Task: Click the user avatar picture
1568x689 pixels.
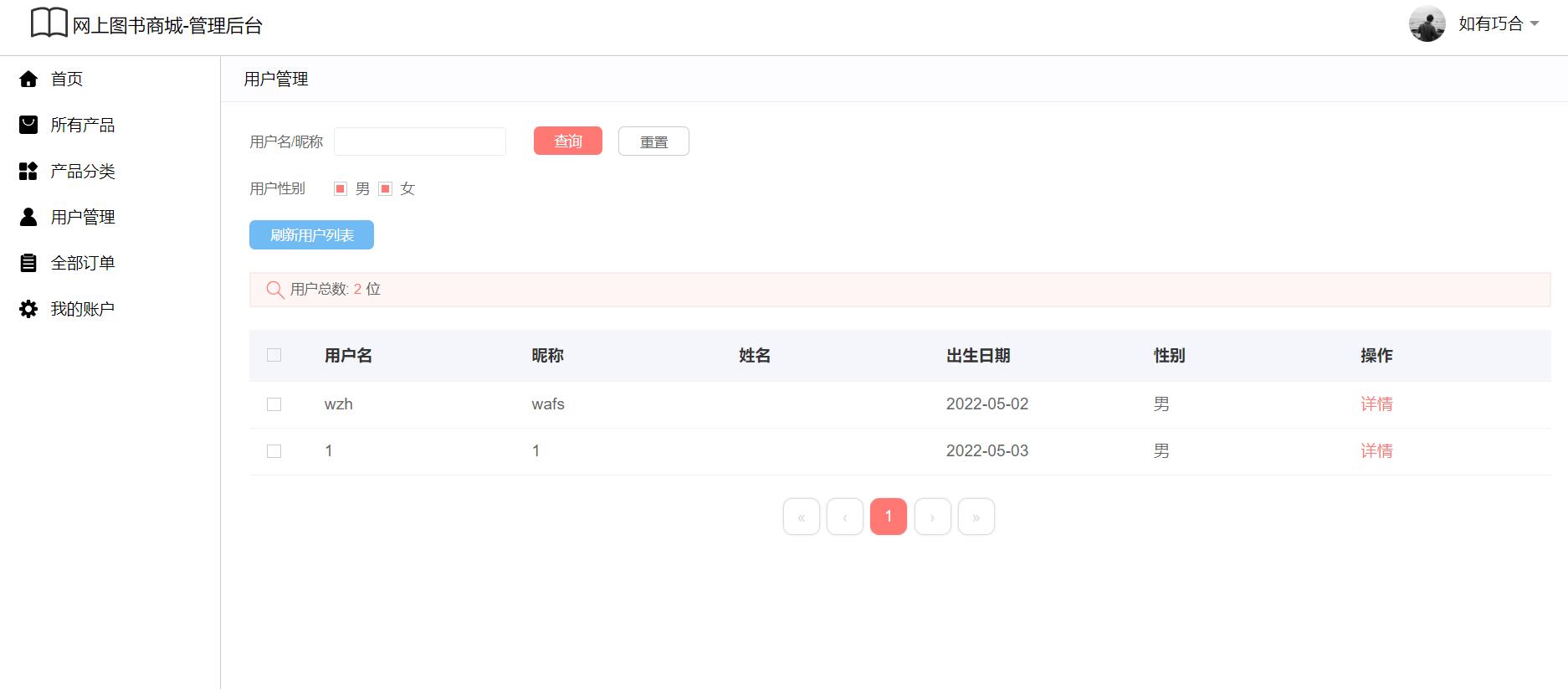Action: point(1427,23)
